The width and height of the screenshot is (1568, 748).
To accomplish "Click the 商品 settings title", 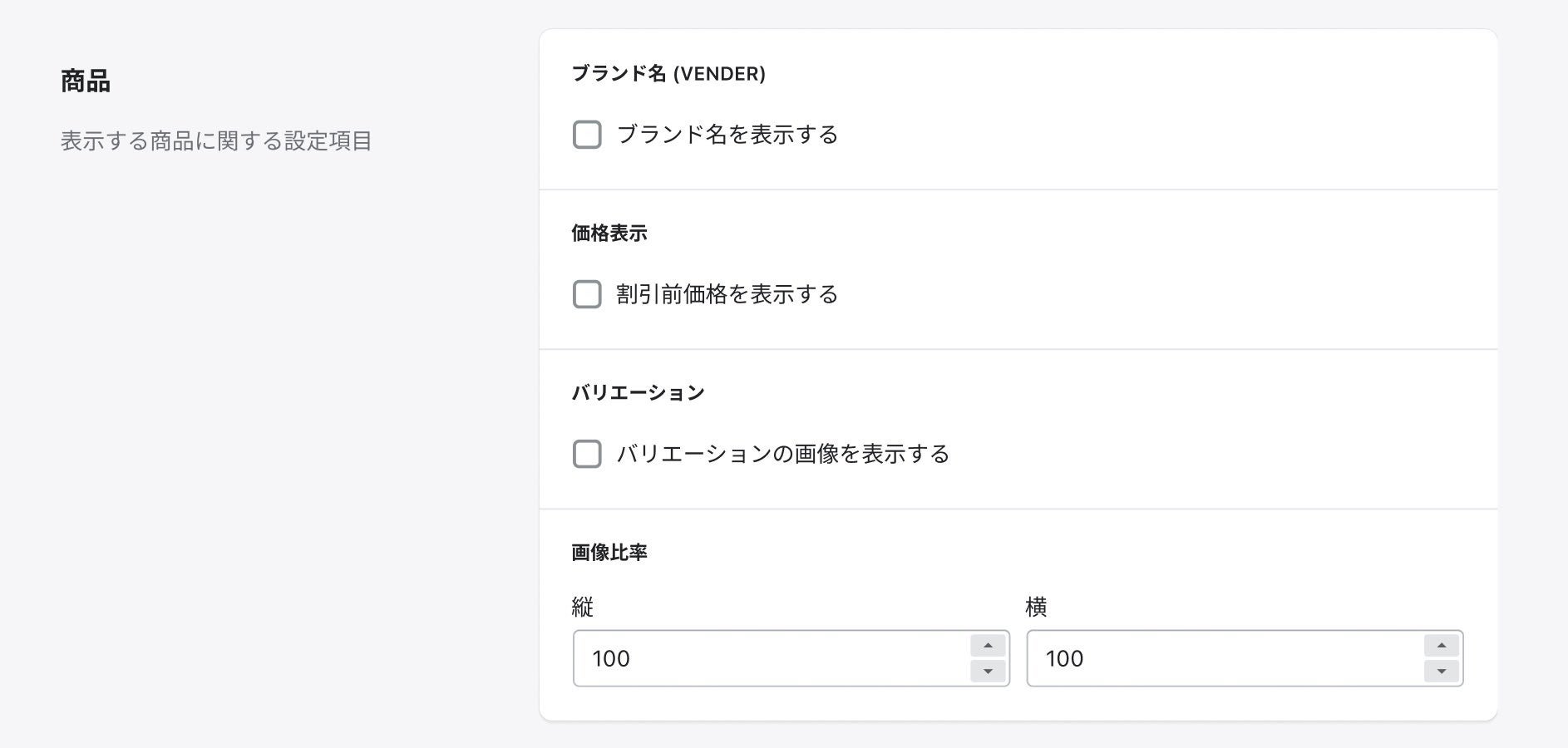I will coord(86,81).
